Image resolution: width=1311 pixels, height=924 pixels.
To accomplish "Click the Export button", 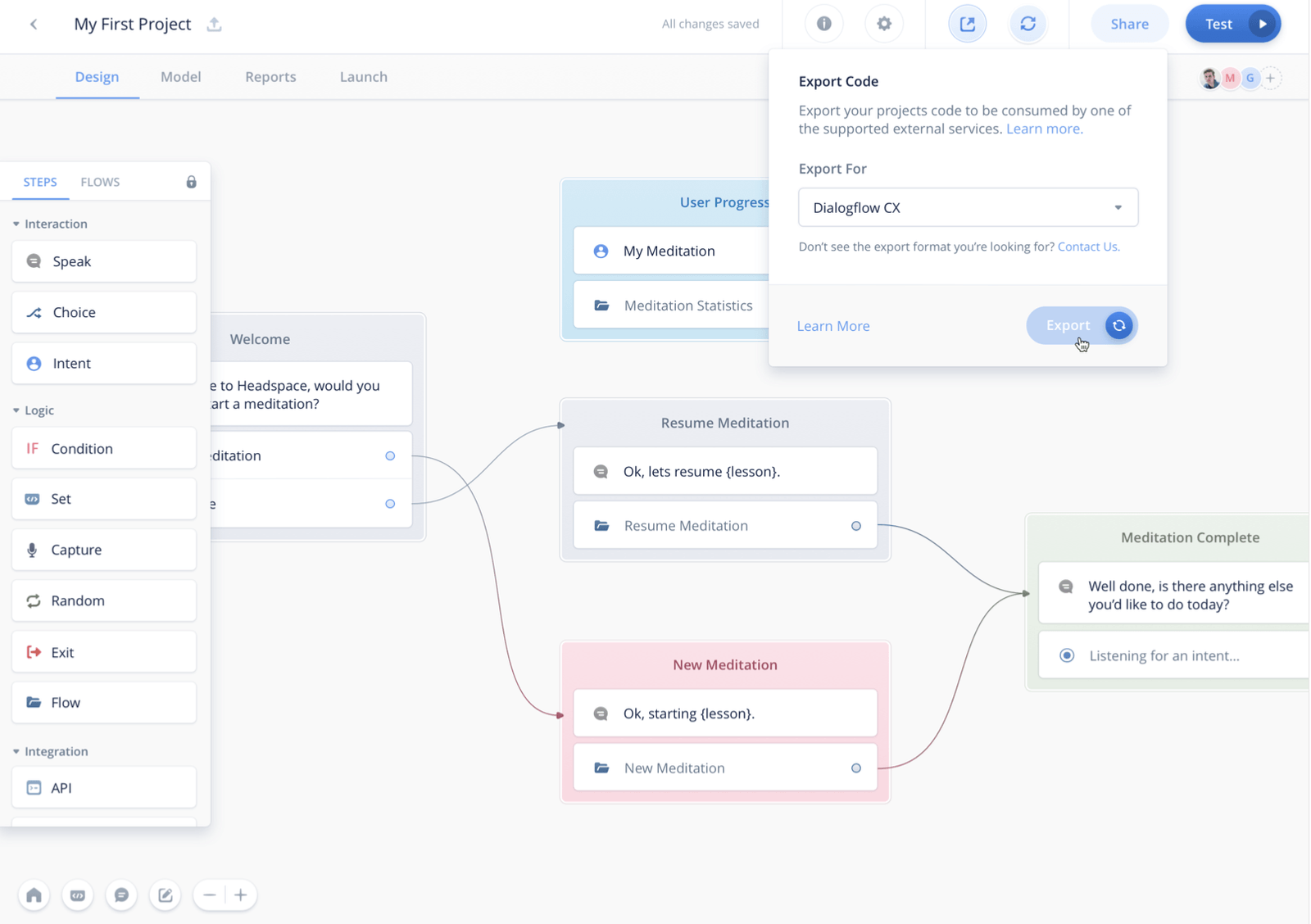I will (1081, 325).
